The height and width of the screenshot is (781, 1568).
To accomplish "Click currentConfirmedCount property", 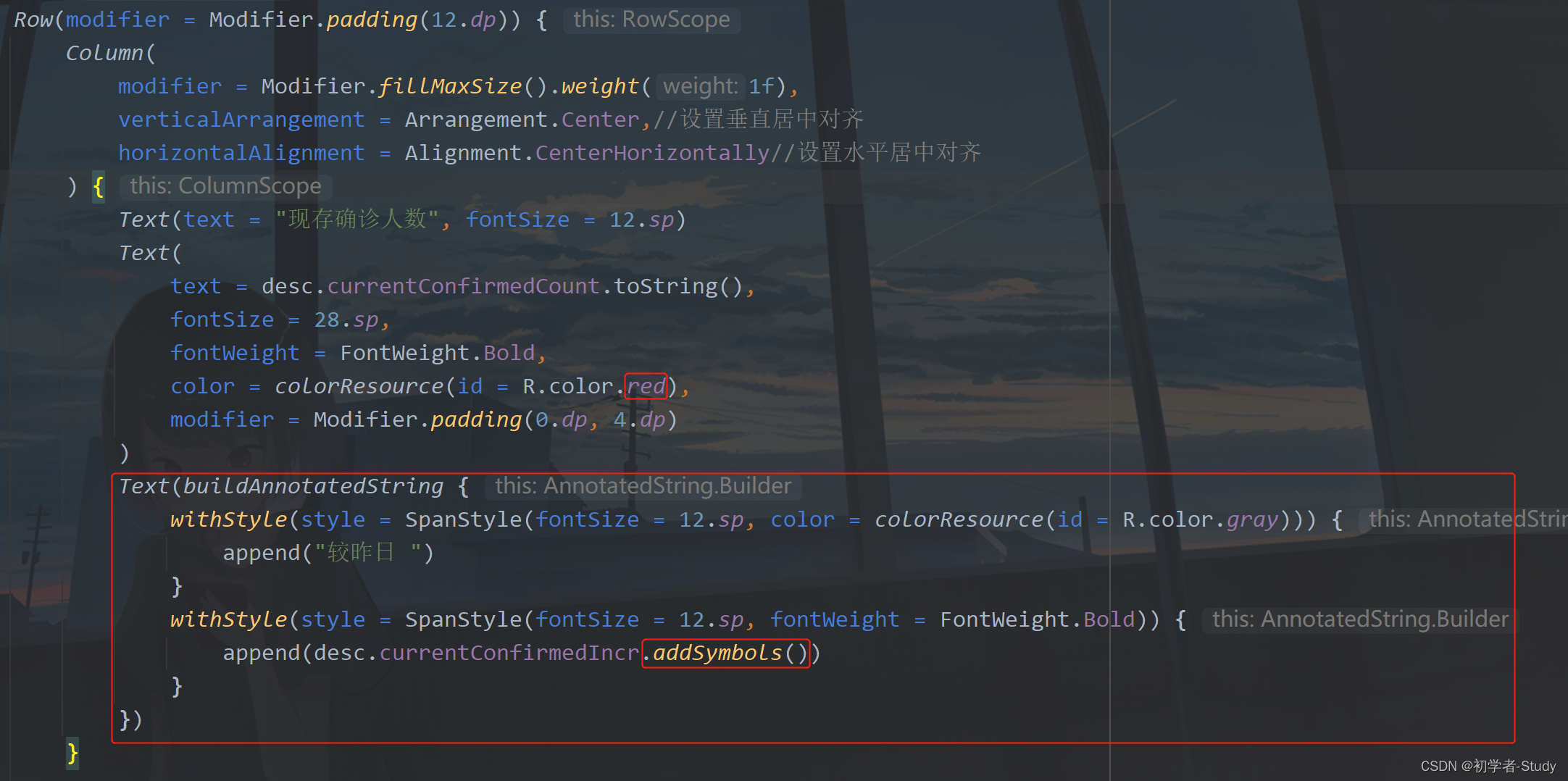I will point(463,286).
